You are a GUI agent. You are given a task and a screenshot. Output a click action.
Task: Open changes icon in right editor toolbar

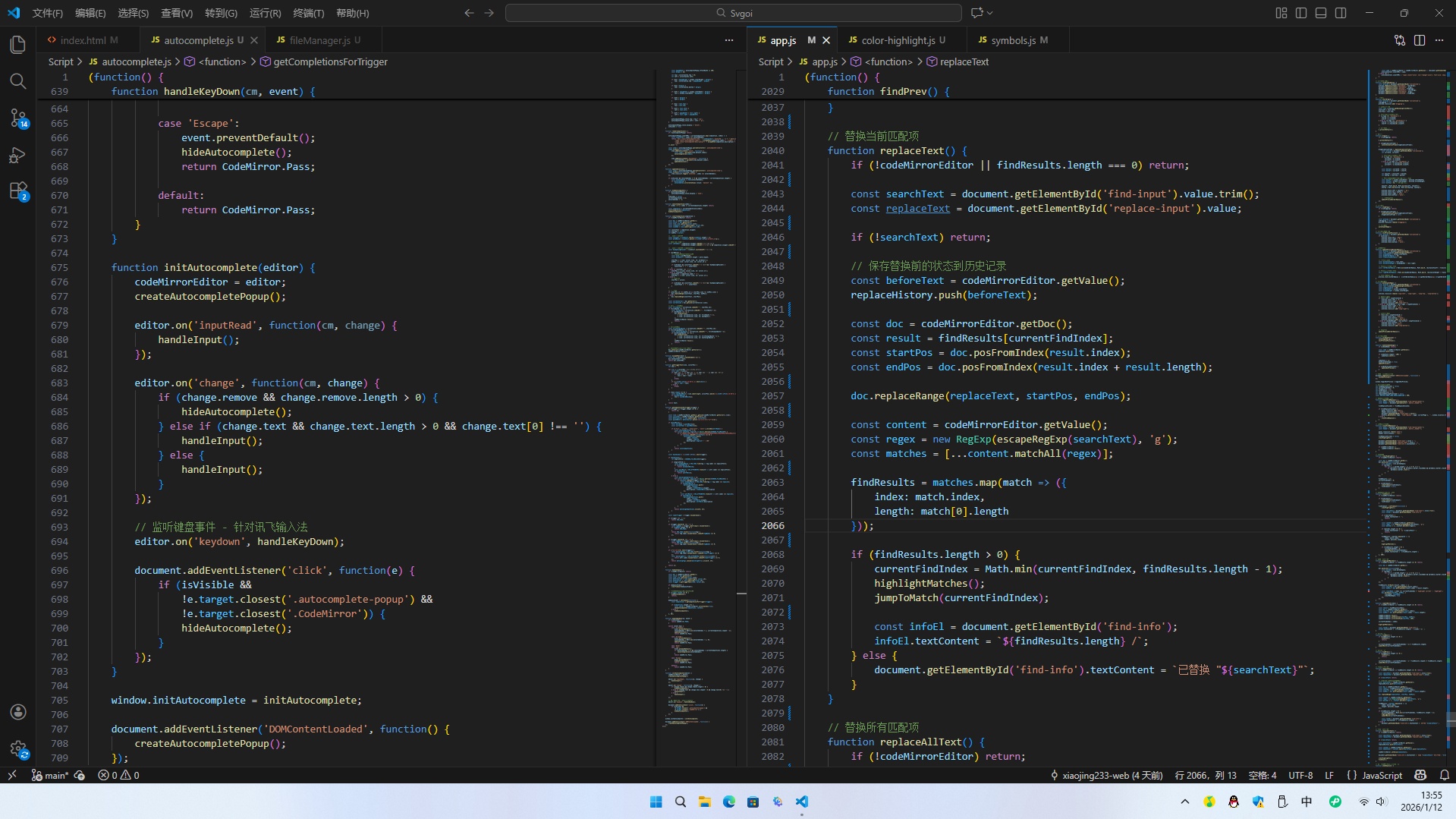(1400, 40)
